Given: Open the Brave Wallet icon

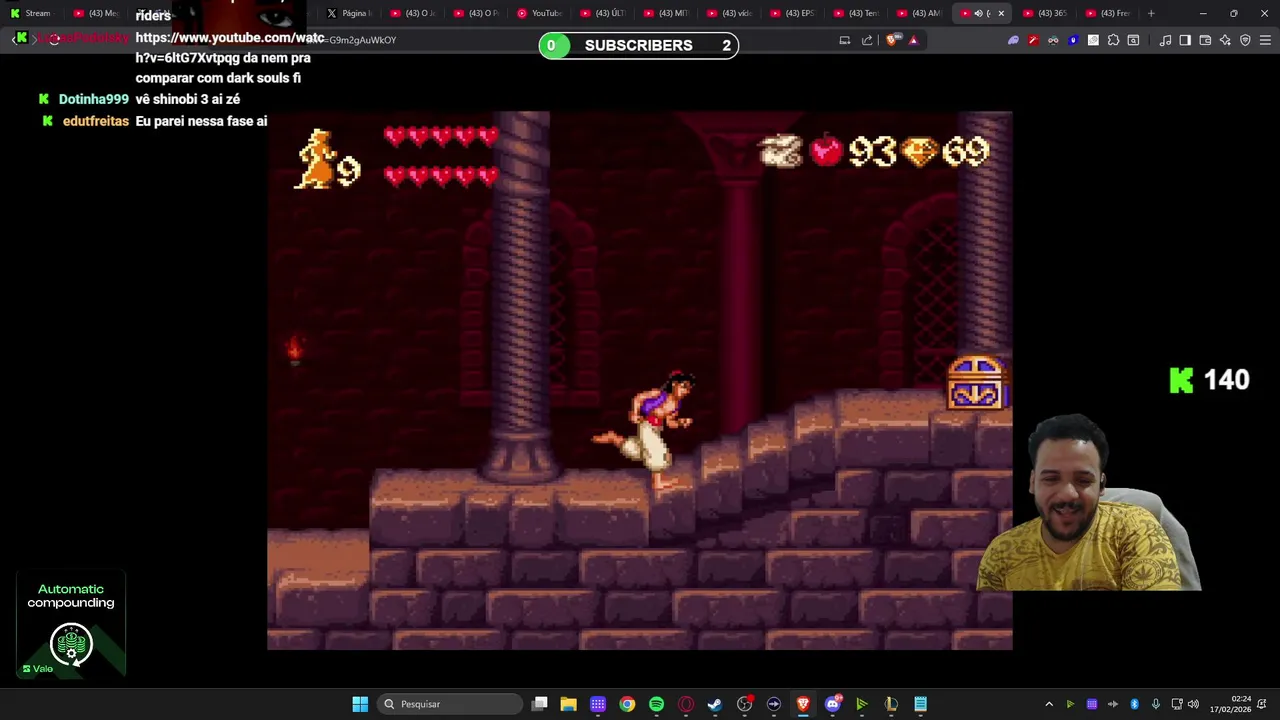Looking at the screenshot, I should (1205, 40).
